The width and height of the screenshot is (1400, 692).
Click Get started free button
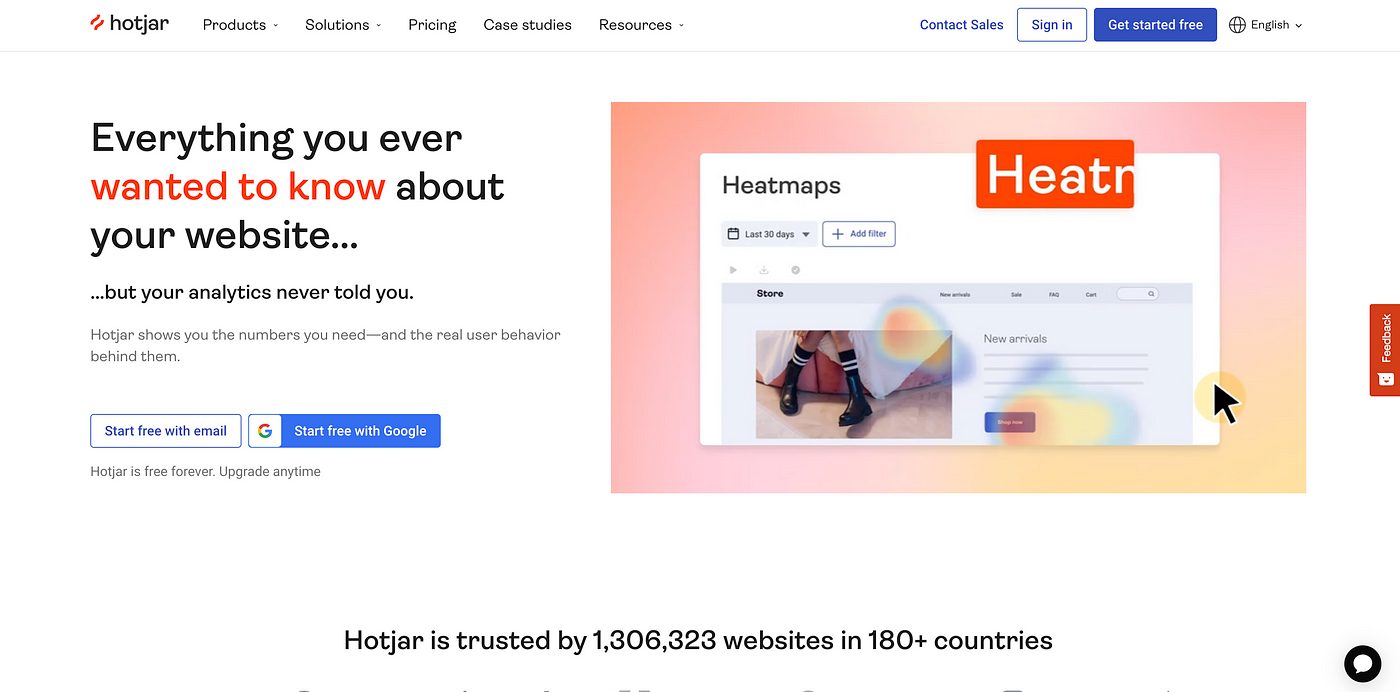tap(1155, 25)
